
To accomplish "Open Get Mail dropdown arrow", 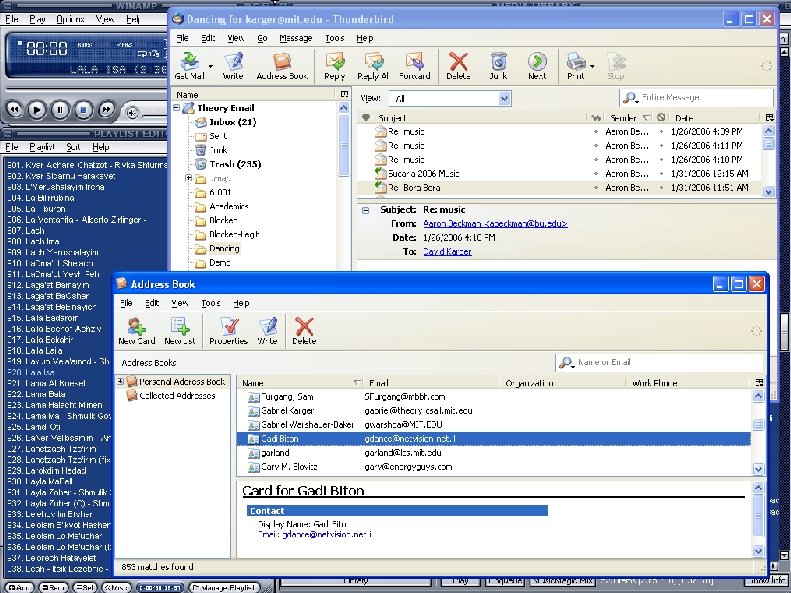I will pyautogui.click(x=210, y=66).
